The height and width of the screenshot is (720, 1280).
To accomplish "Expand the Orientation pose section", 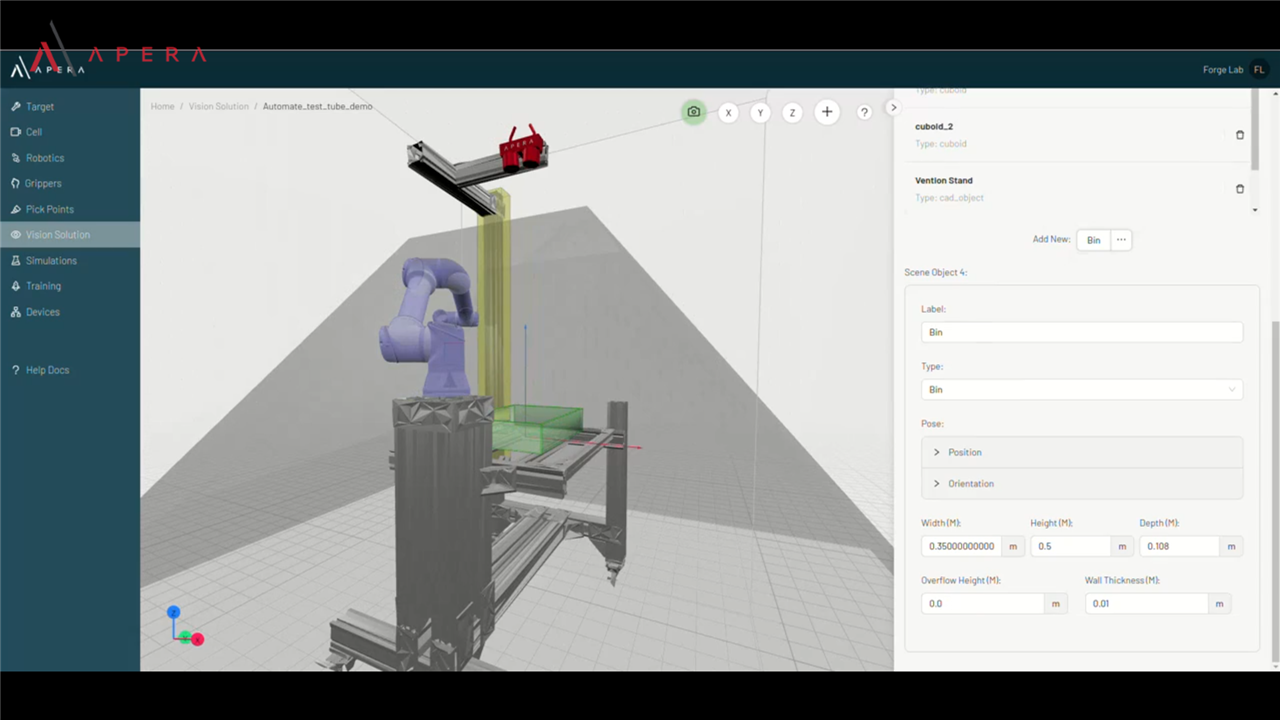I will [1082, 483].
